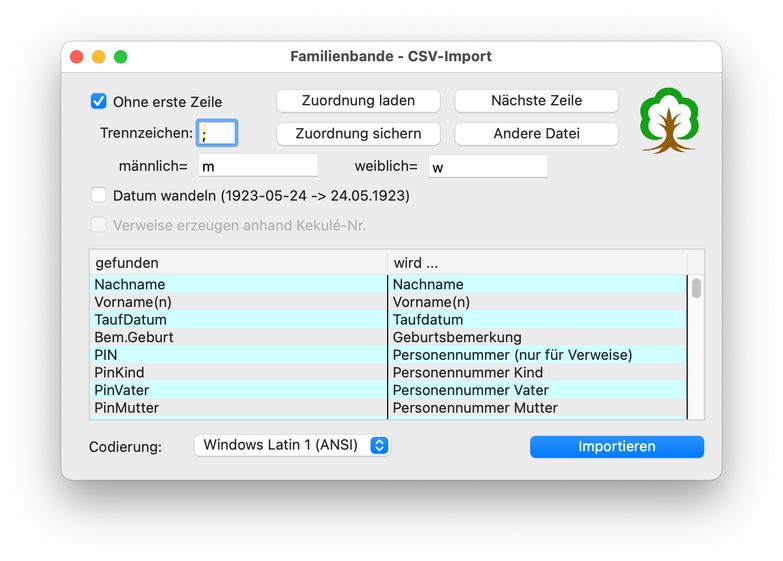Click the 'weiblich=' text field
This screenshot has width=783, height=561.
pyautogui.click(x=488, y=166)
